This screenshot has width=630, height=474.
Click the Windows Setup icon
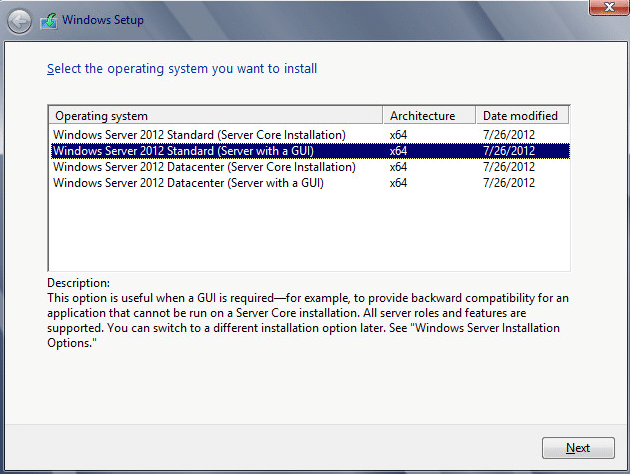point(49,21)
